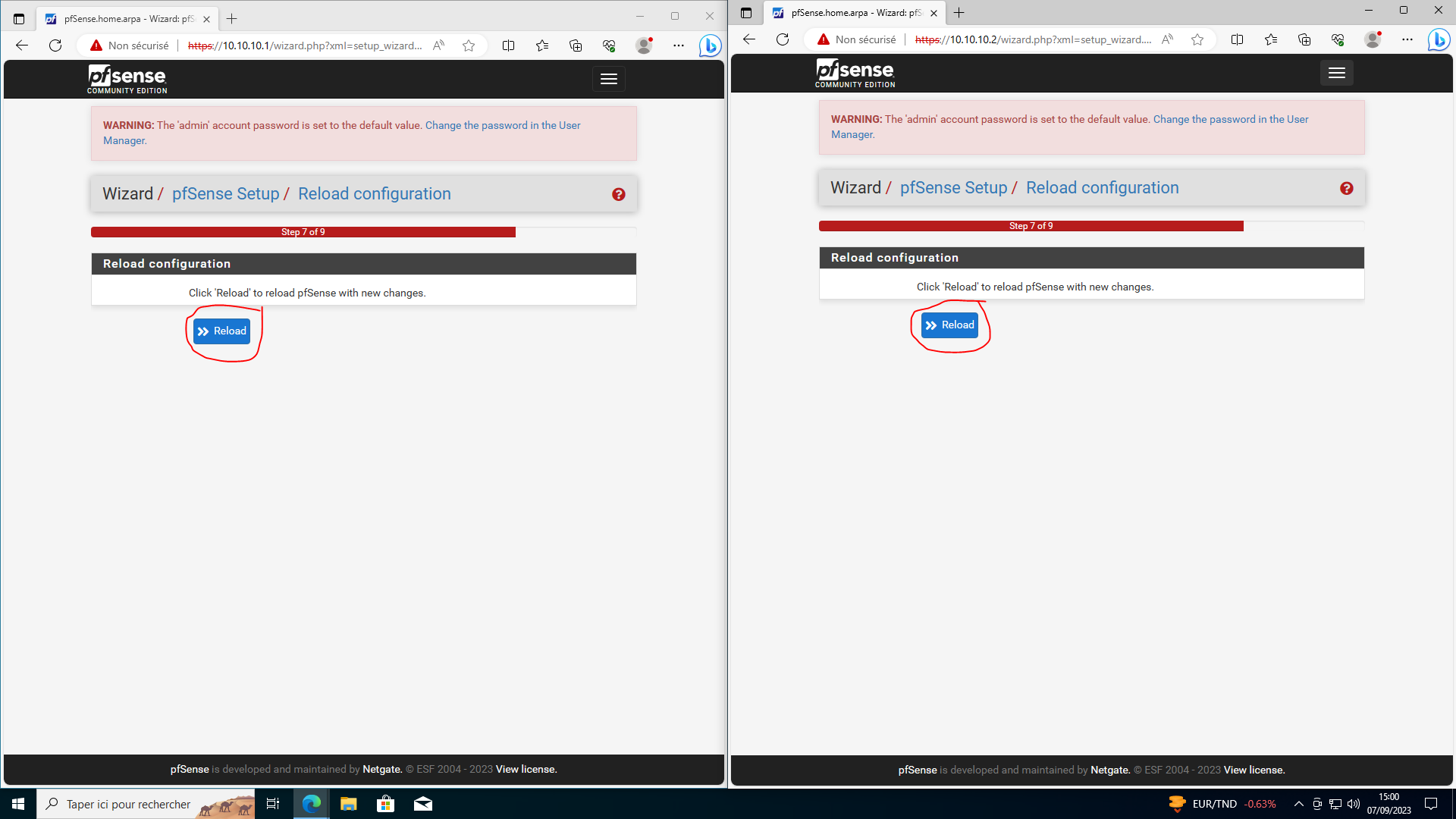Click Reload button in right pfSense window
Screen dimensions: 1456x819
[949, 325]
